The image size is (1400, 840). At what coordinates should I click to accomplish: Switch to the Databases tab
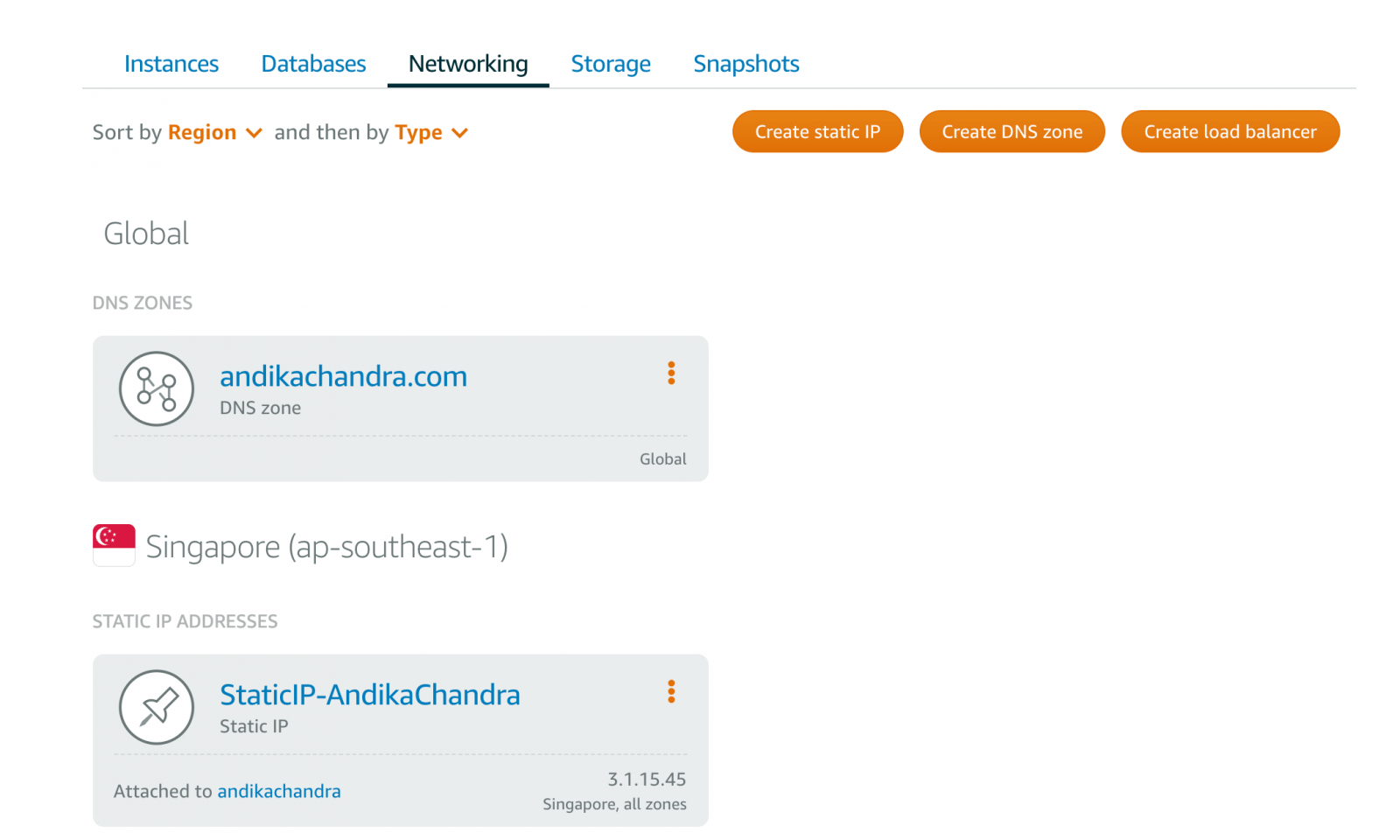pos(313,64)
